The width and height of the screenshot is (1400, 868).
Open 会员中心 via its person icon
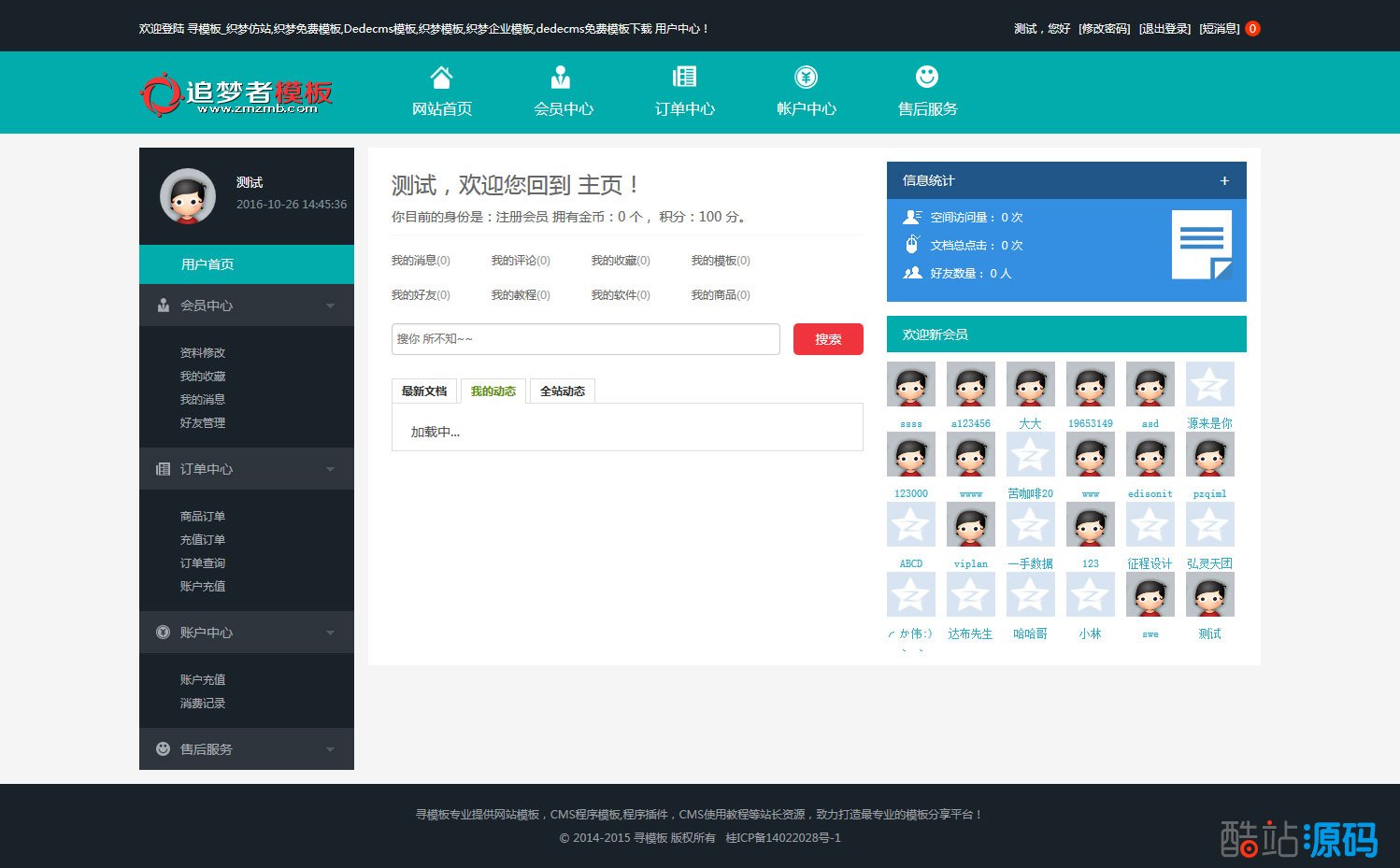[x=561, y=77]
